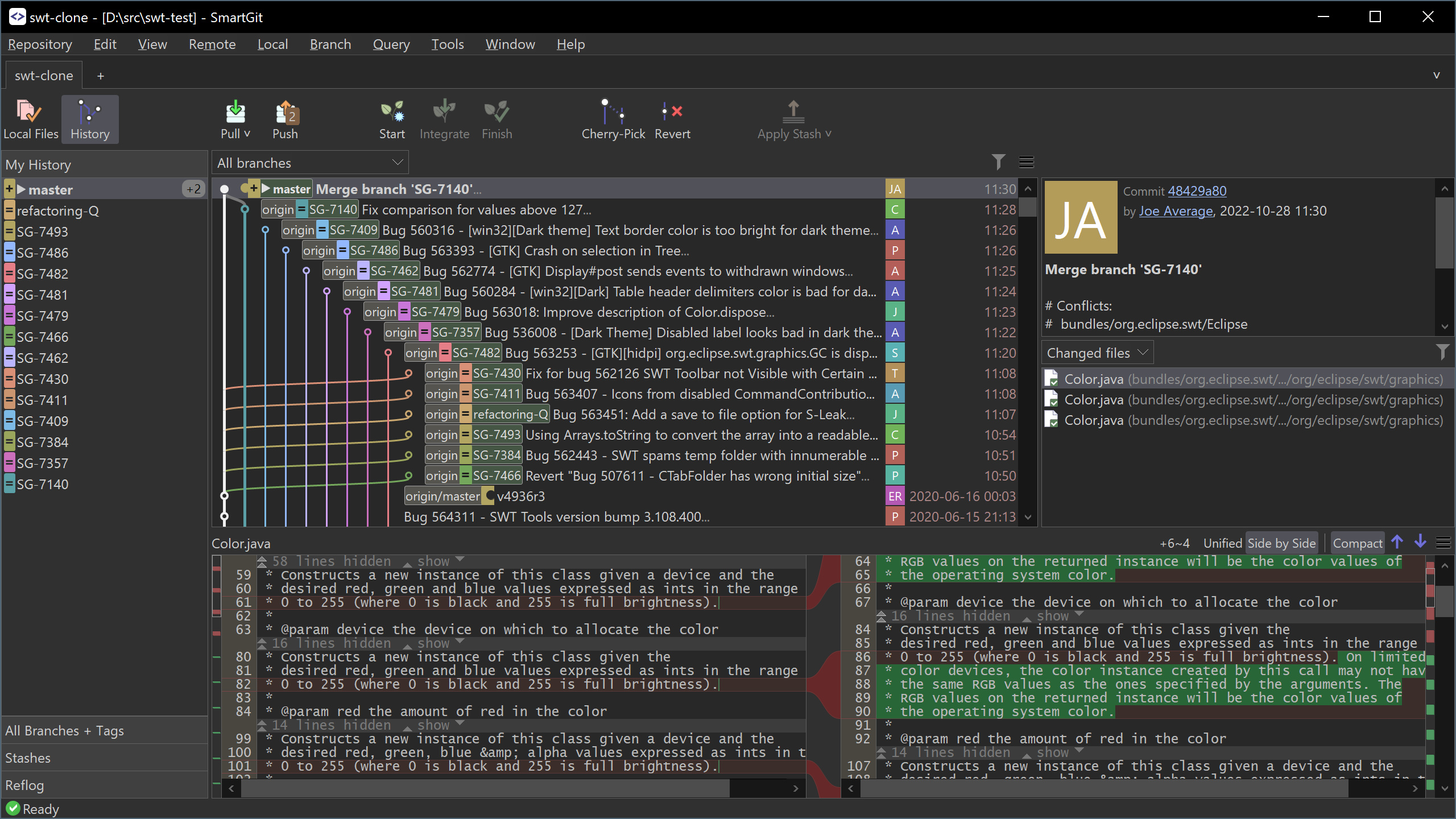Click commit hash link 48429a80

1196,190
